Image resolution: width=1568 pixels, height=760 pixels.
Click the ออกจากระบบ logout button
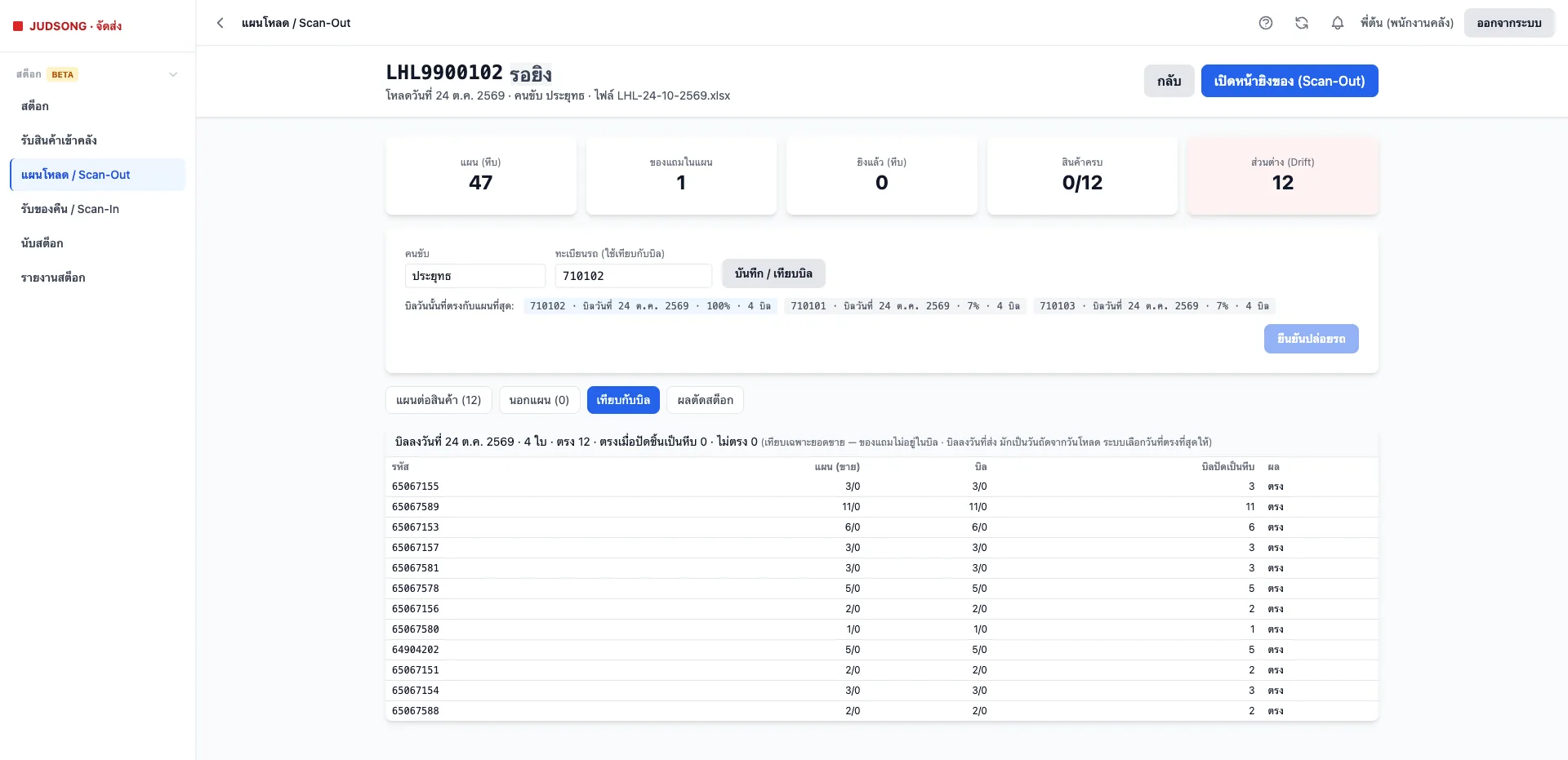pyautogui.click(x=1509, y=23)
